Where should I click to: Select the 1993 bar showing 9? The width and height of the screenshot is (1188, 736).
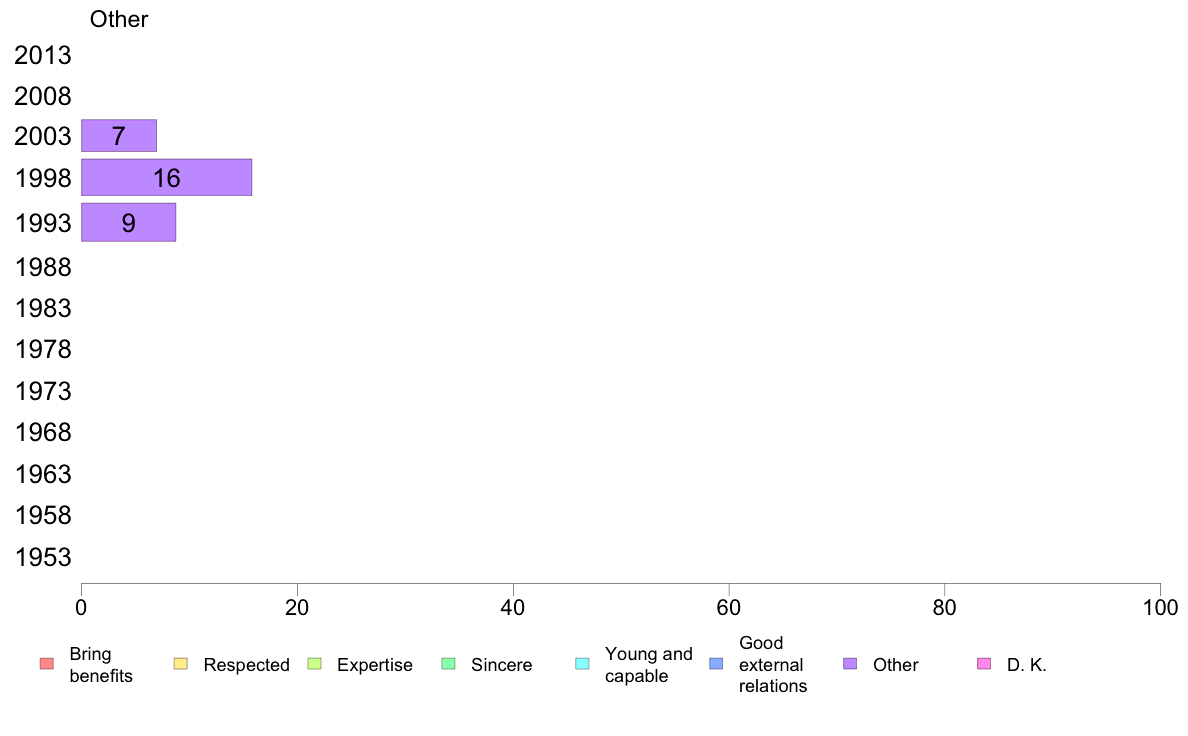coord(128,222)
